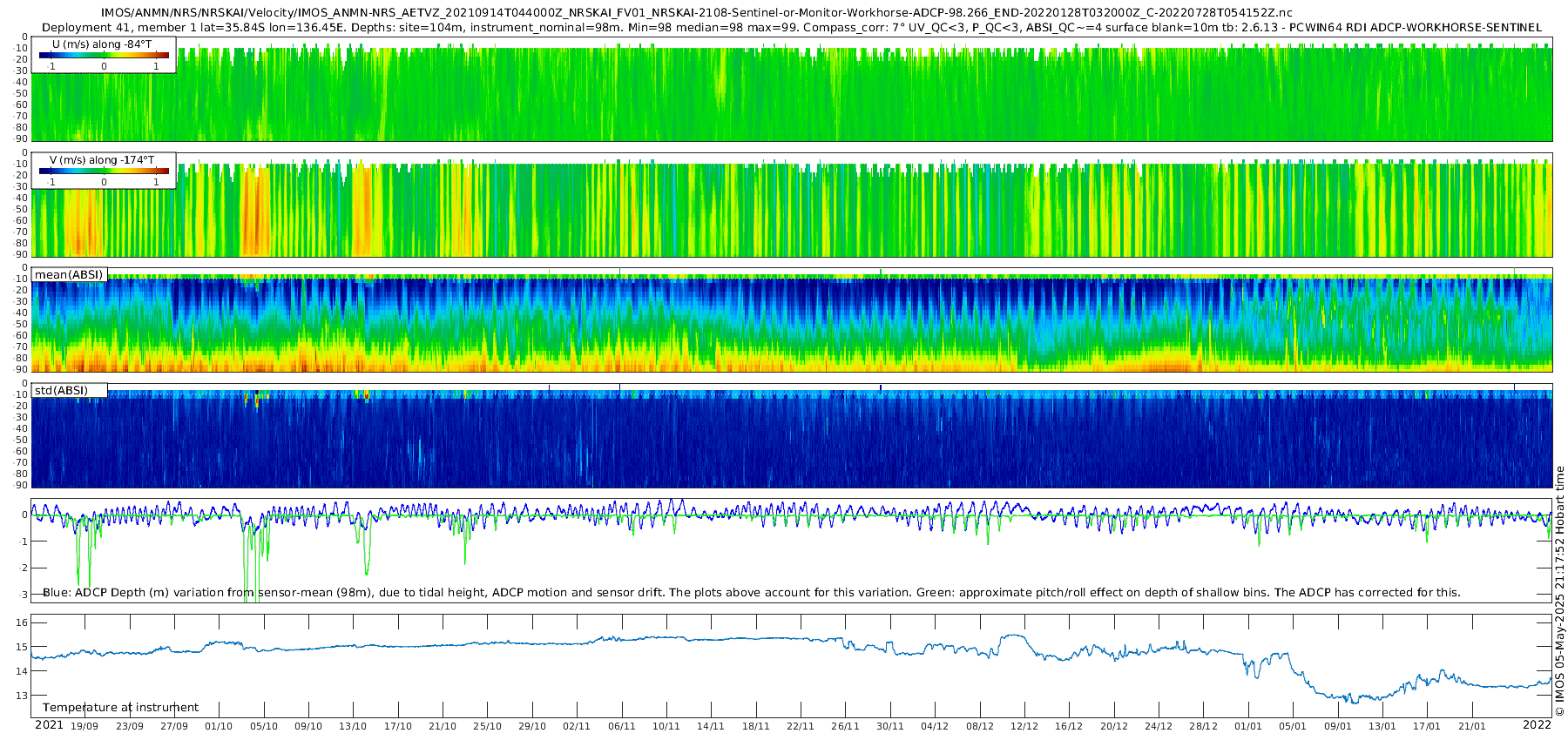
Task: Click the blue ADCP depth description text
Action: tap(752, 592)
